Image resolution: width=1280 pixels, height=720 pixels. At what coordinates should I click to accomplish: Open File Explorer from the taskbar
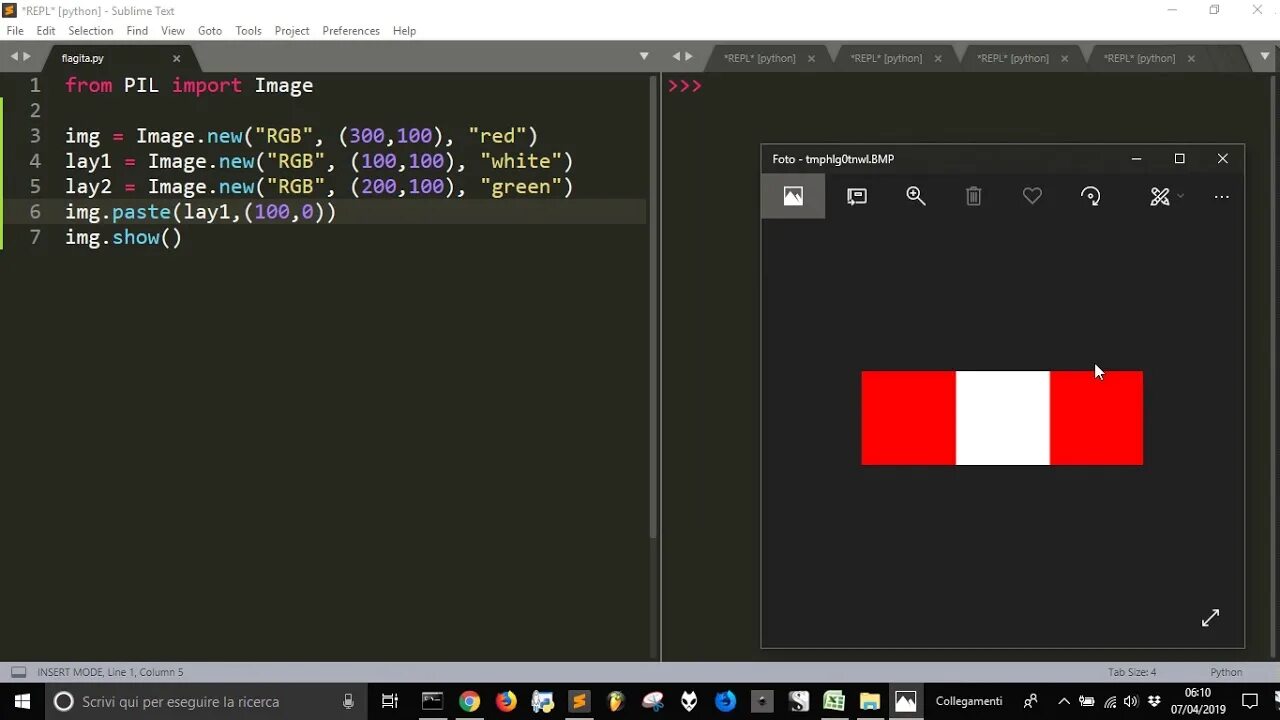pos(870,701)
